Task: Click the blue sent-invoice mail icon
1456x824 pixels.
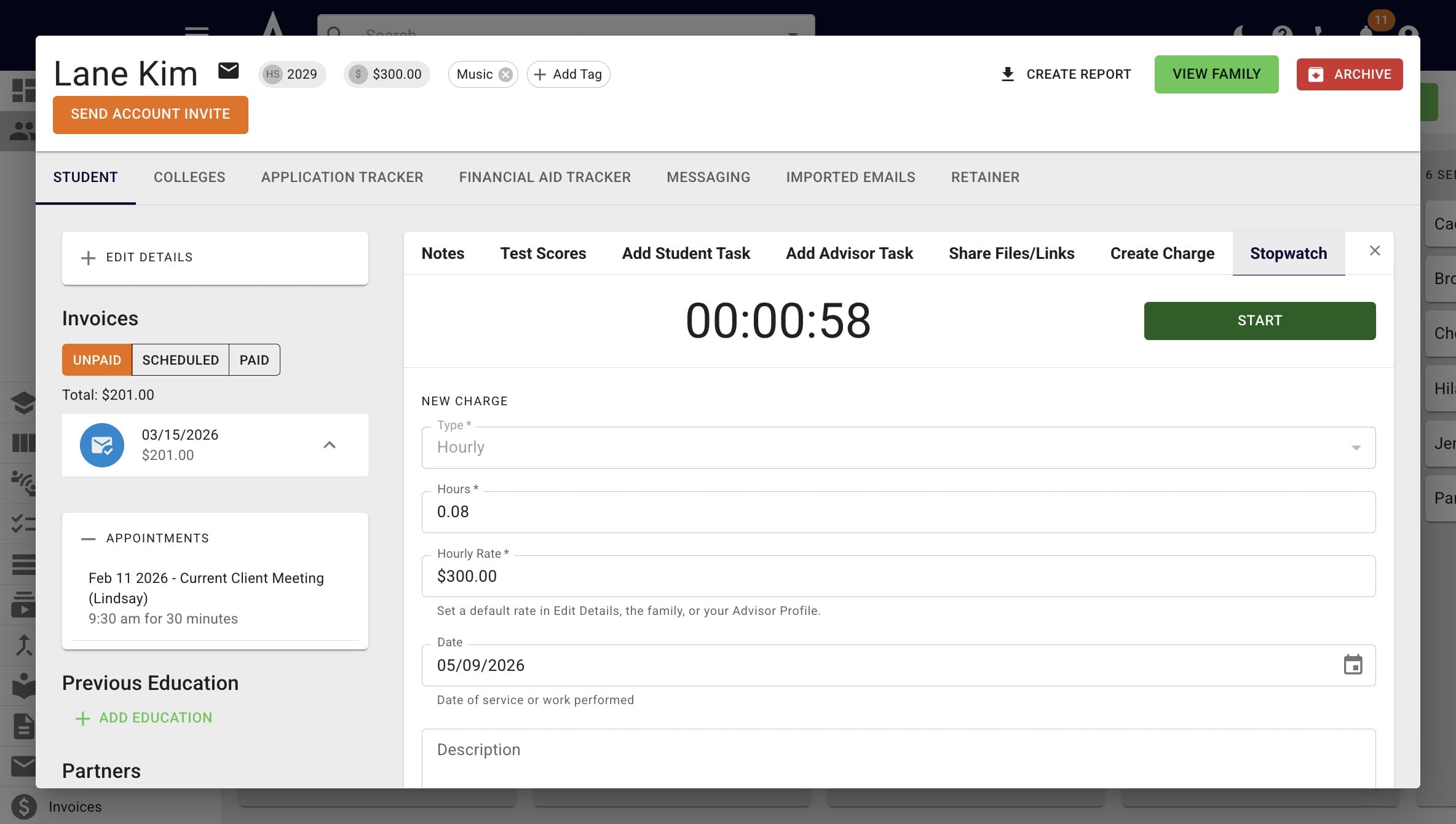Action: pyautogui.click(x=102, y=445)
